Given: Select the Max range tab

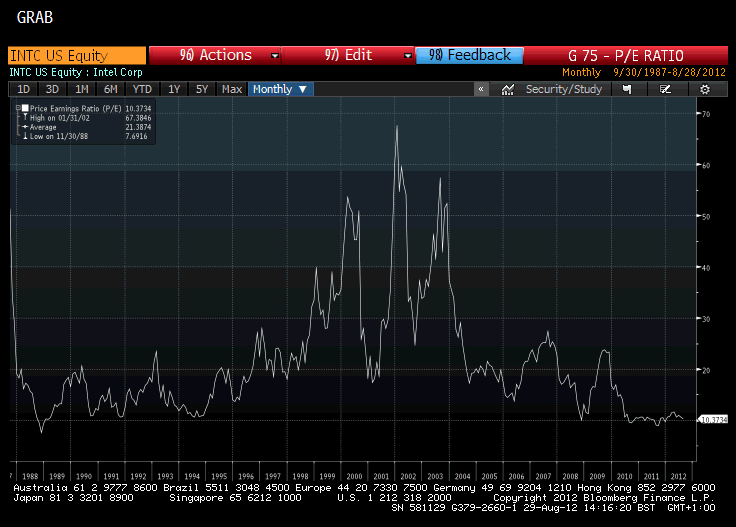Looking at the screenshot, I should tap(231, 89).
